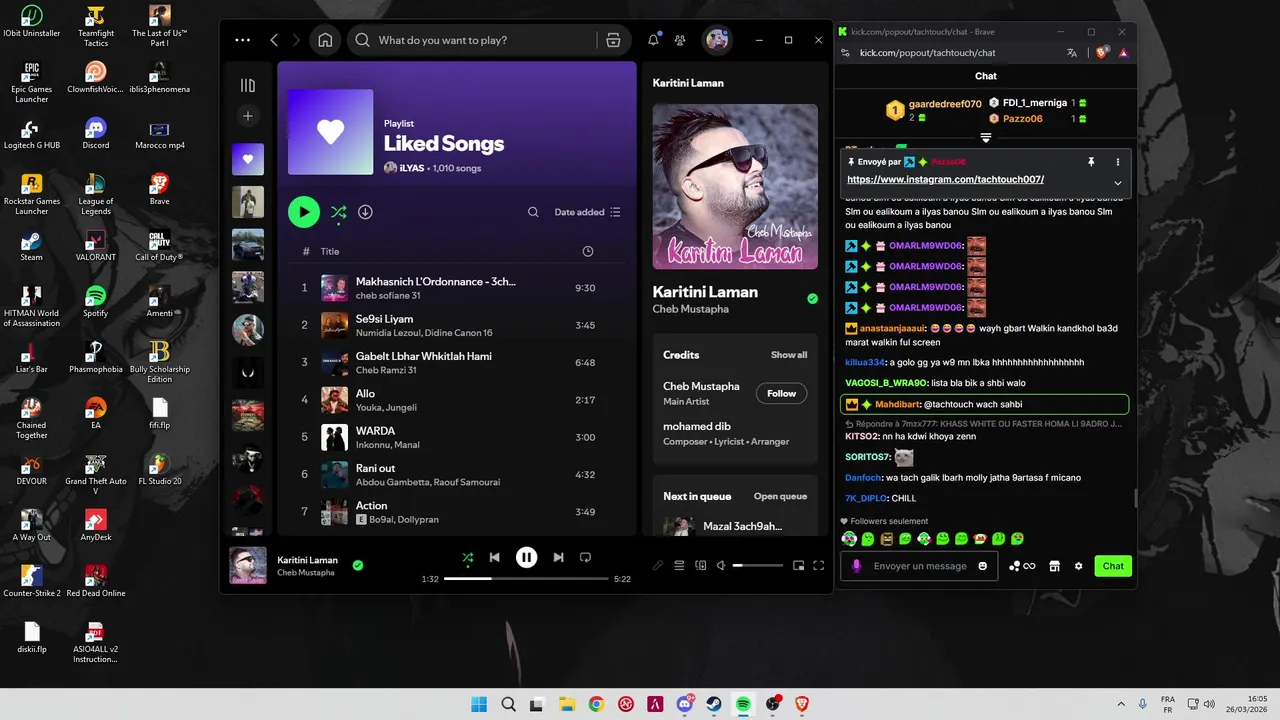Send message with green Chat button
The width and height of the screenshot is (1280, 720).
(1113, 566)
